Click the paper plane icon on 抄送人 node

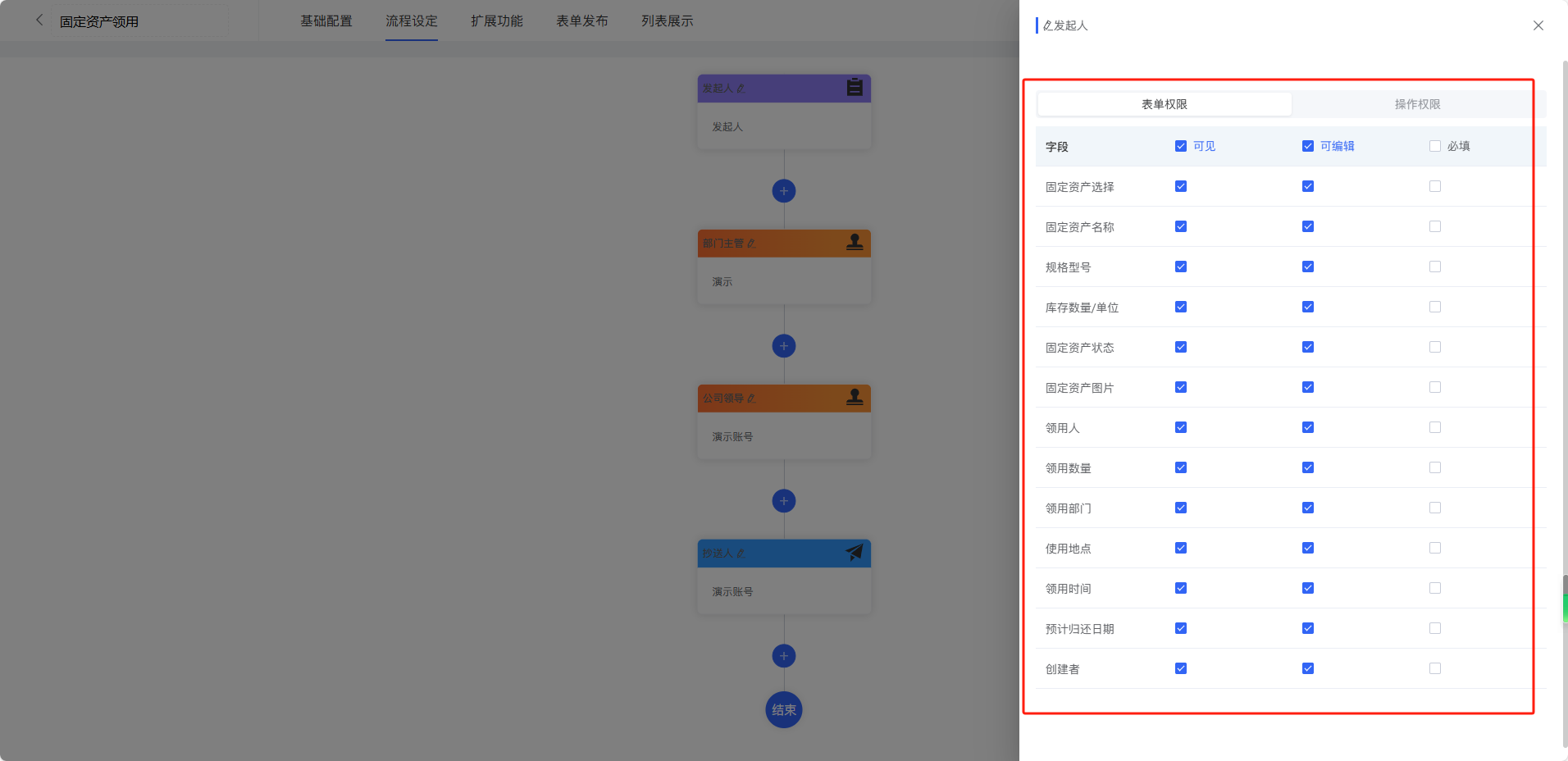(855, 553)
